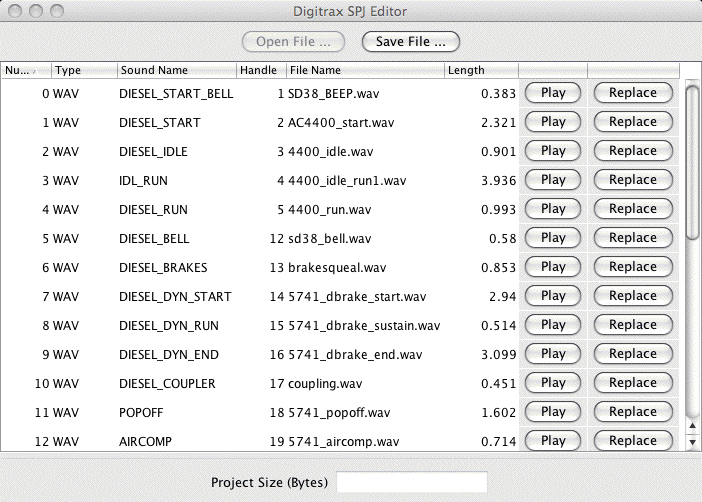Play the 4400_idle.wav sound
Viewport: 702px width, 502px height.
(x=553, y=151)
